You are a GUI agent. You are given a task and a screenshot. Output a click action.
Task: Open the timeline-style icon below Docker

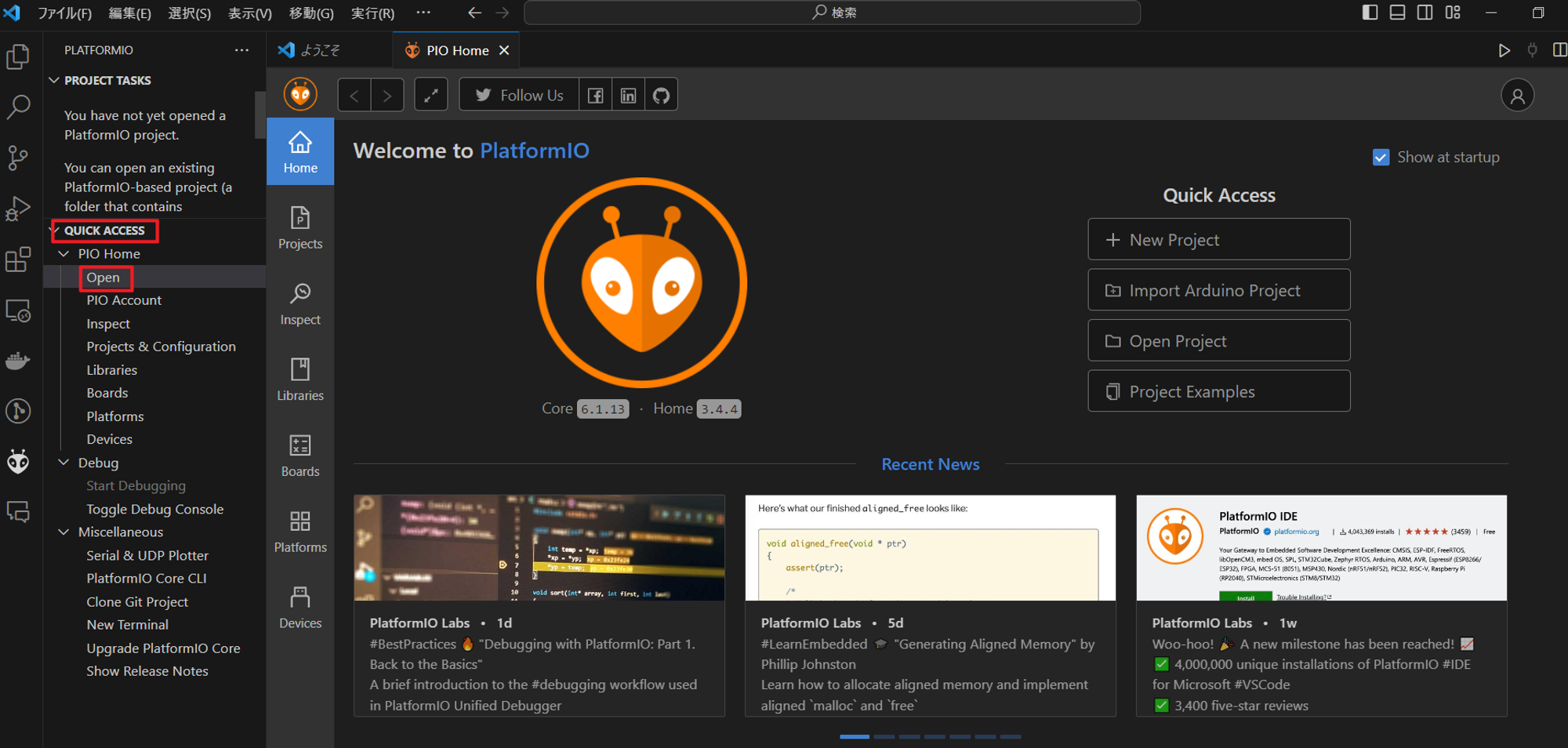(x=18, y=411)
